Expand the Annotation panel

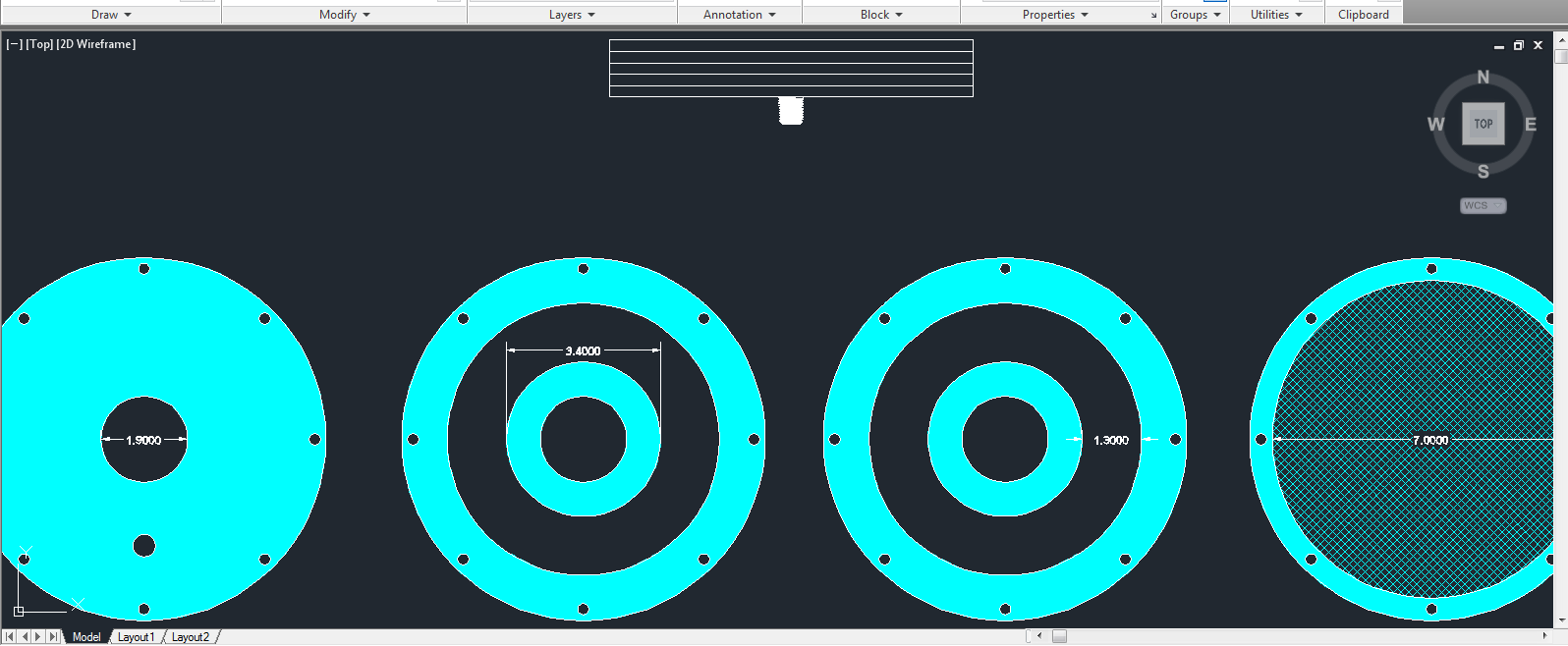tap(739, 15)
